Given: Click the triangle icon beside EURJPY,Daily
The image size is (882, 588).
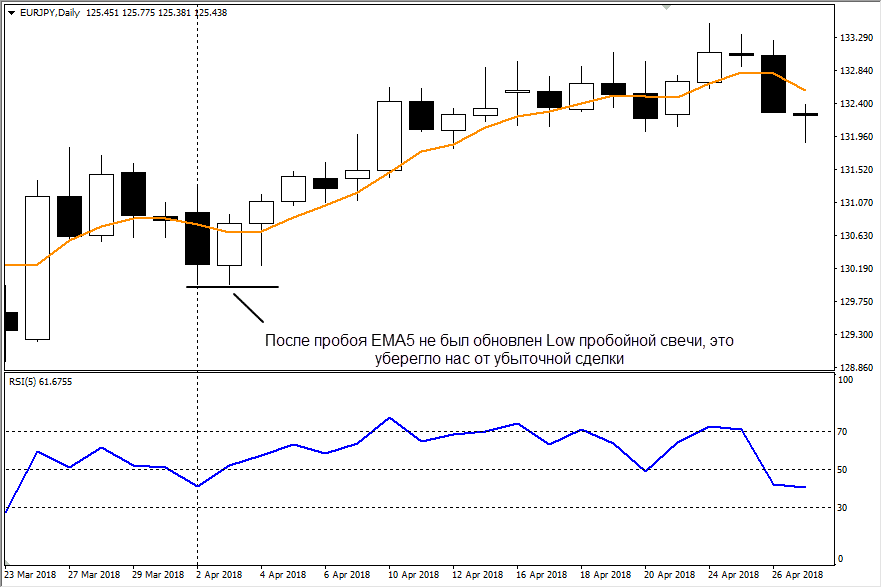Looking at the screenshot, I should pos(11,11).
